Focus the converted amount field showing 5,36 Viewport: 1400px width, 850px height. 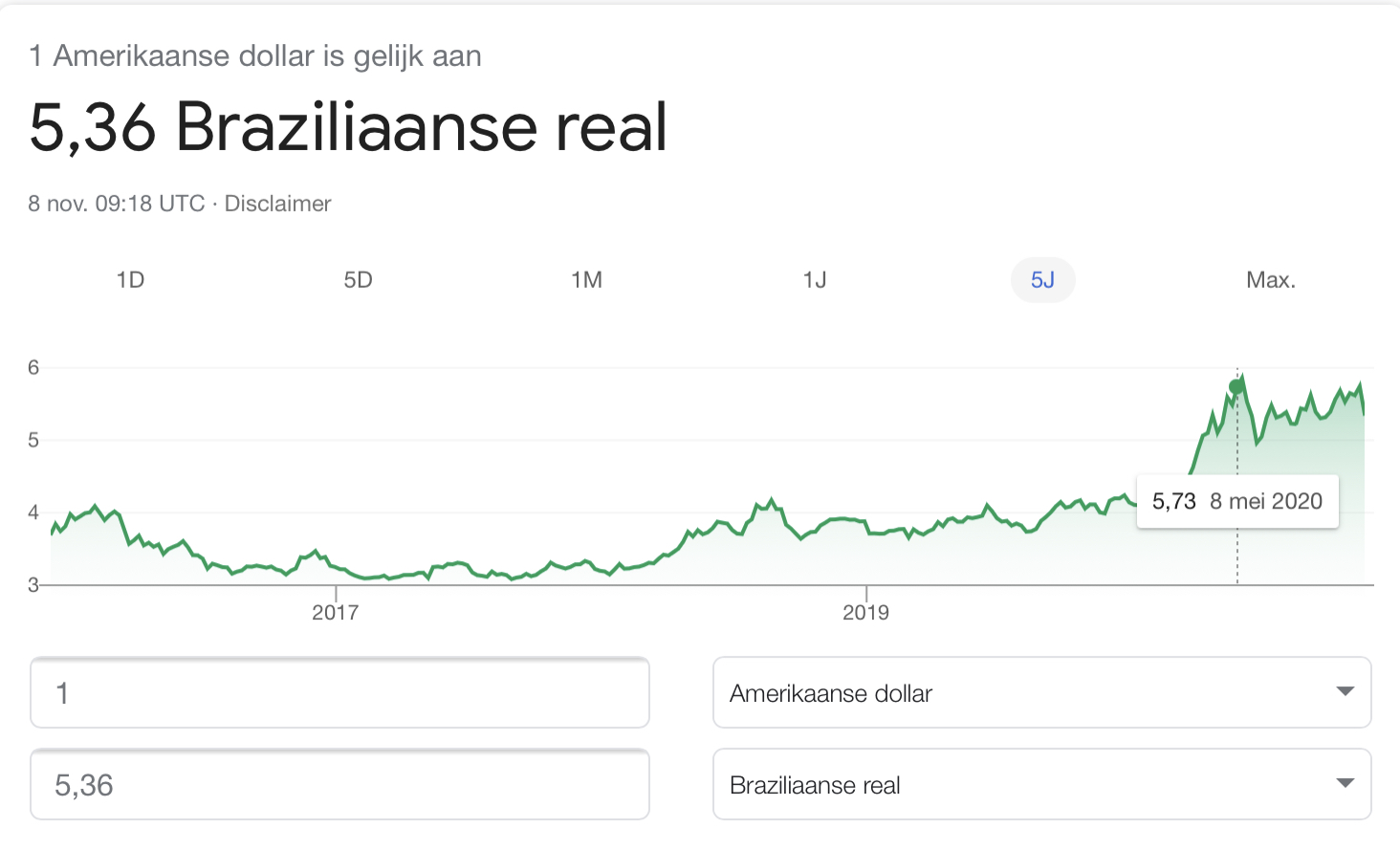[339, 784]
